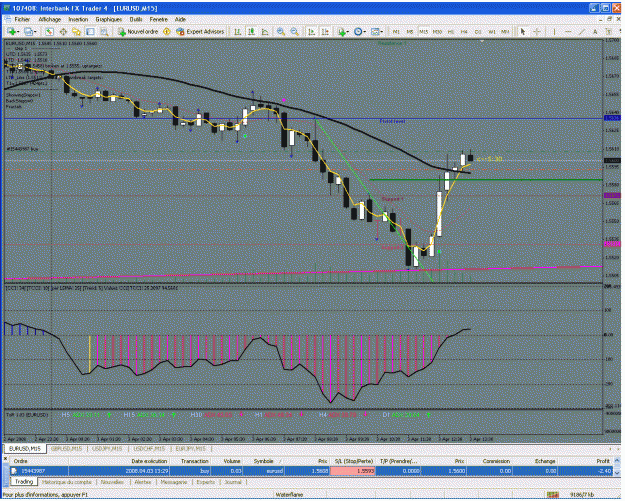Open the Affichage menu
The image size is (625, 501).
click(50, 19)
